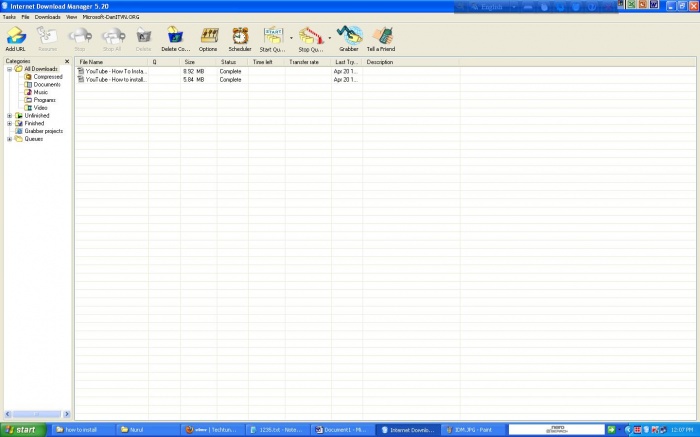
Task: Select the 8.92 MB YouTube download row
Action: (268, 71)
